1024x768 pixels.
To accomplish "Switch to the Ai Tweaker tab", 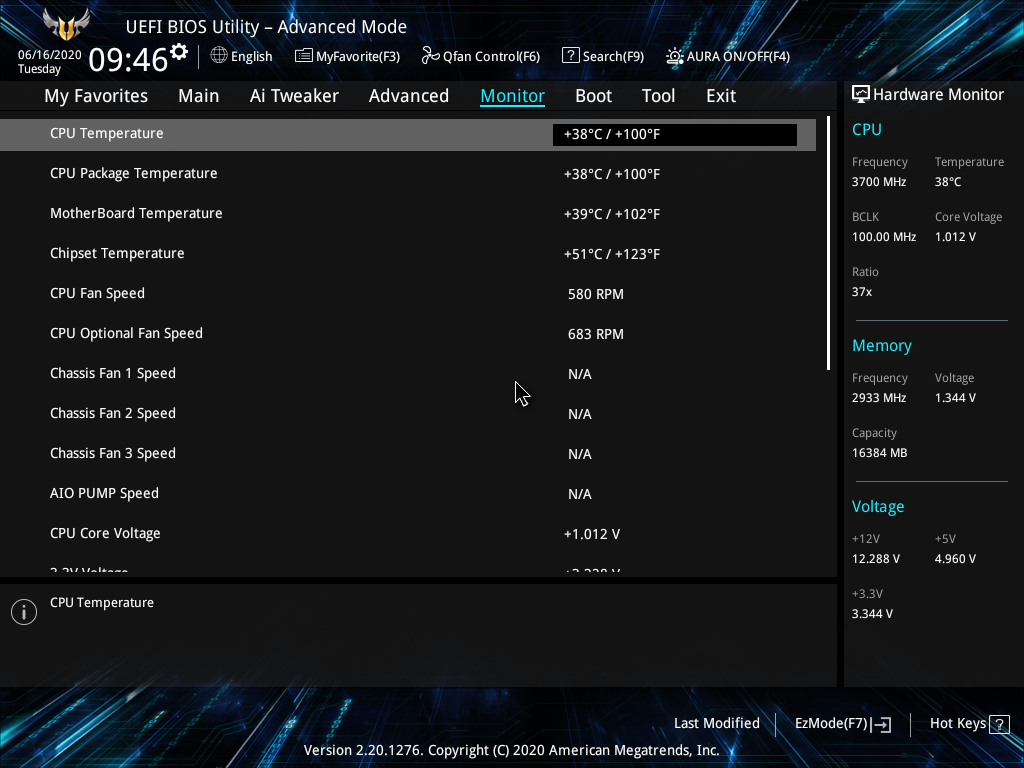I will (294, 95).
